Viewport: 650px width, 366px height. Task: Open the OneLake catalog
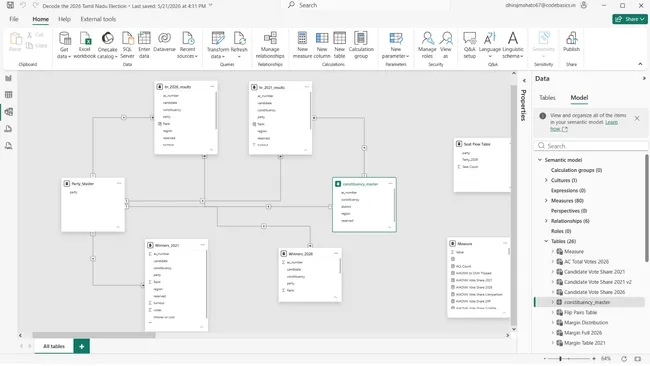(107, 45)
